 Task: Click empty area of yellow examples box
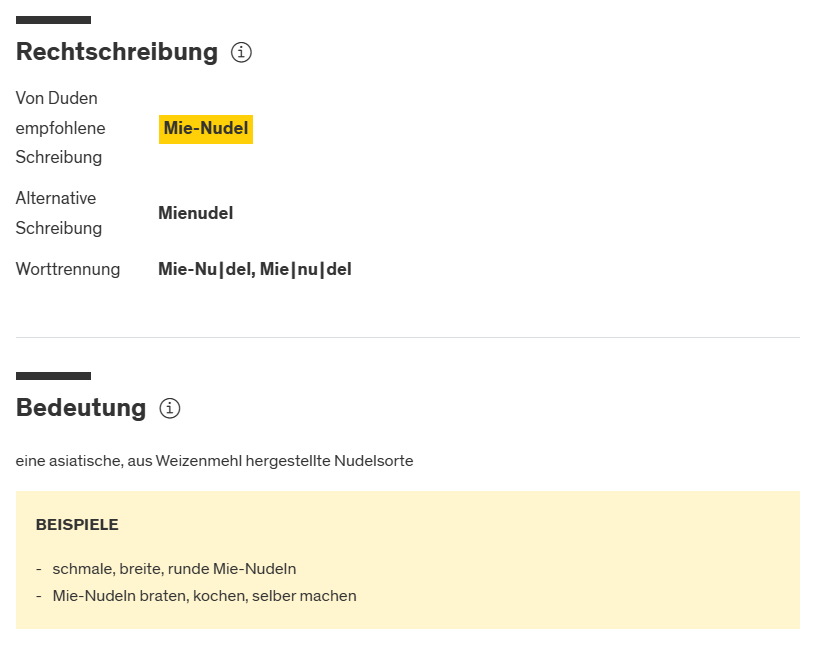coord(600,560)
